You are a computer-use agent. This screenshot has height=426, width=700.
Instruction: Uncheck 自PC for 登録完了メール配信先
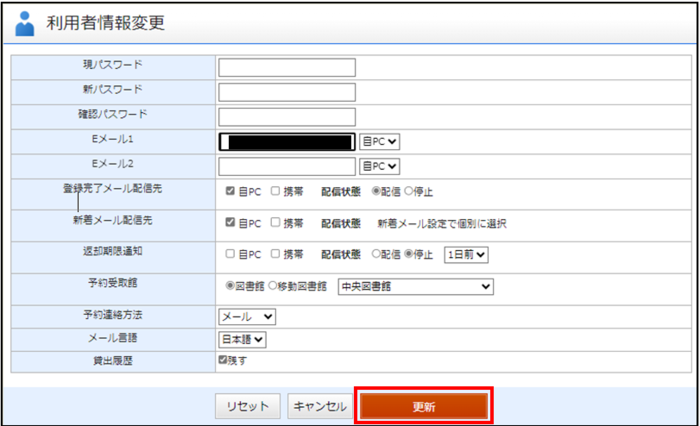pos(231,191)
